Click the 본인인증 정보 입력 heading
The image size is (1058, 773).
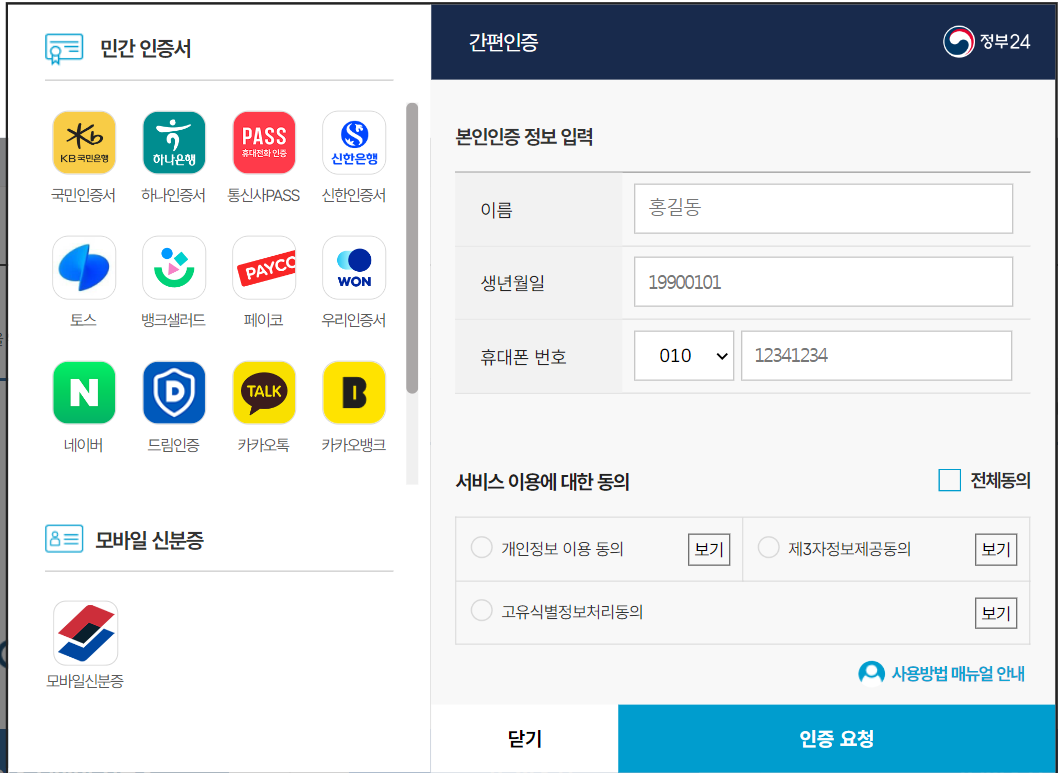(524, 136)
